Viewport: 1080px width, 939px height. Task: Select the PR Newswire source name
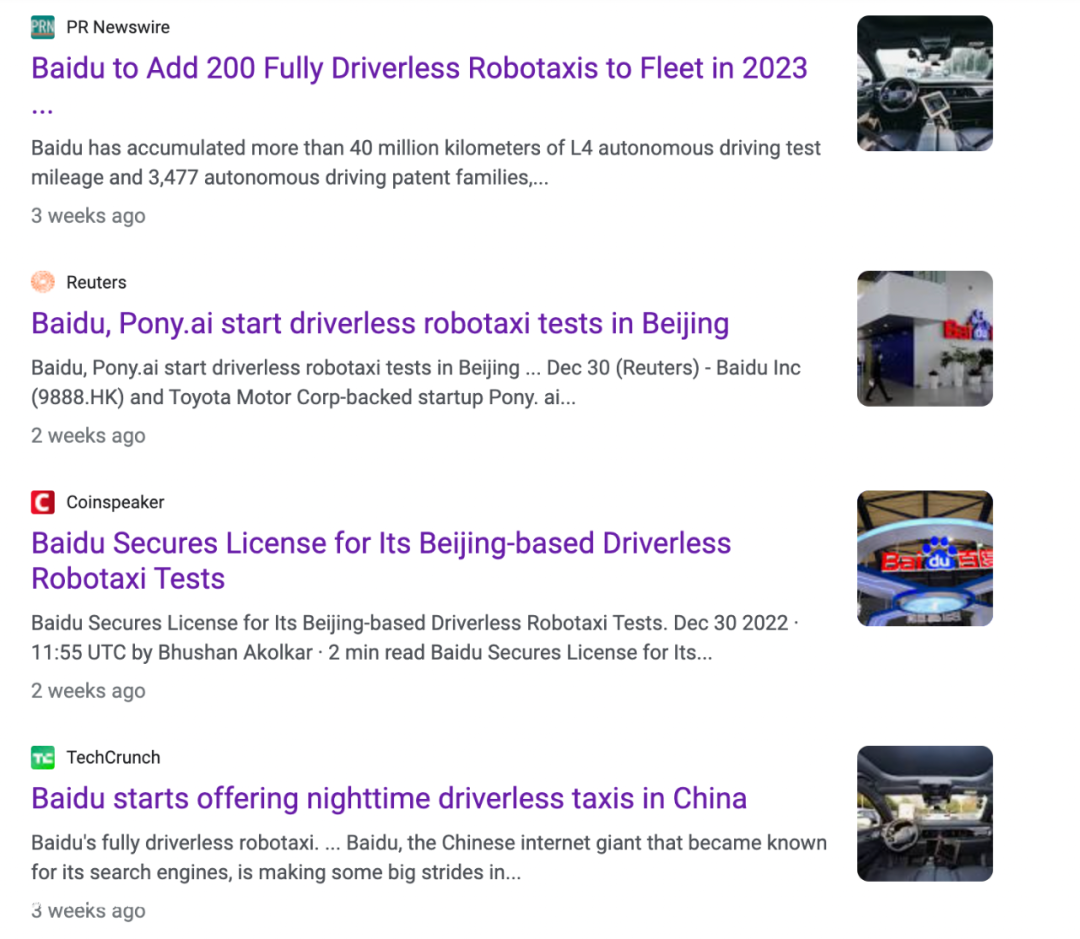[x=118, y=28]
